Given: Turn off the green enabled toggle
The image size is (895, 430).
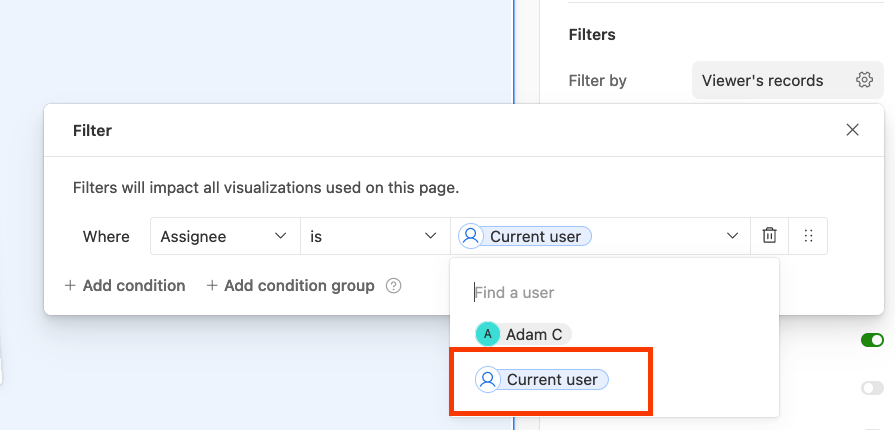Looking at the screenshot, I should 872,340.
